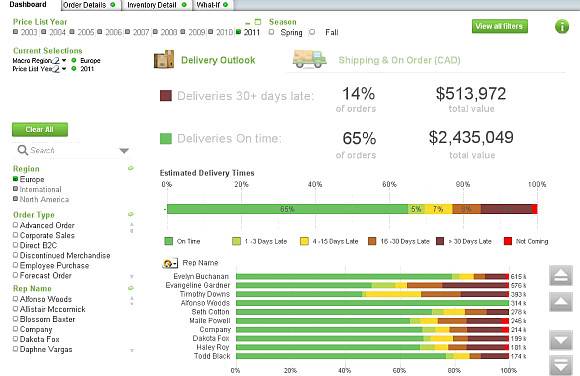The height and width of the screenshot is (376, 580).
Task: Click the magnifier search icon
Action: (x=23, y=150)
